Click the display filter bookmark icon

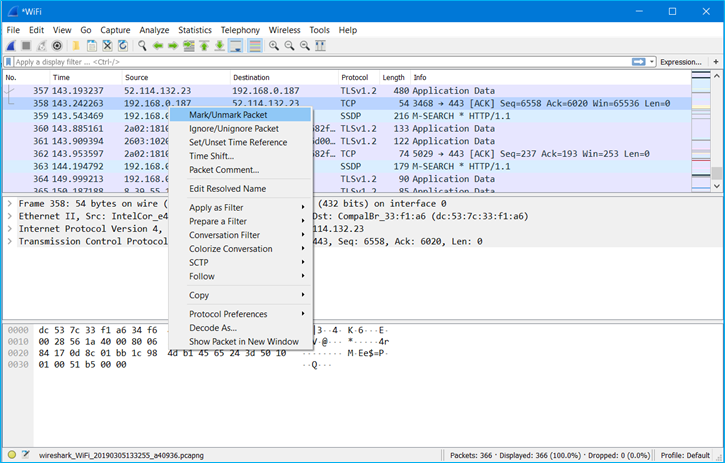pos(8,62)
